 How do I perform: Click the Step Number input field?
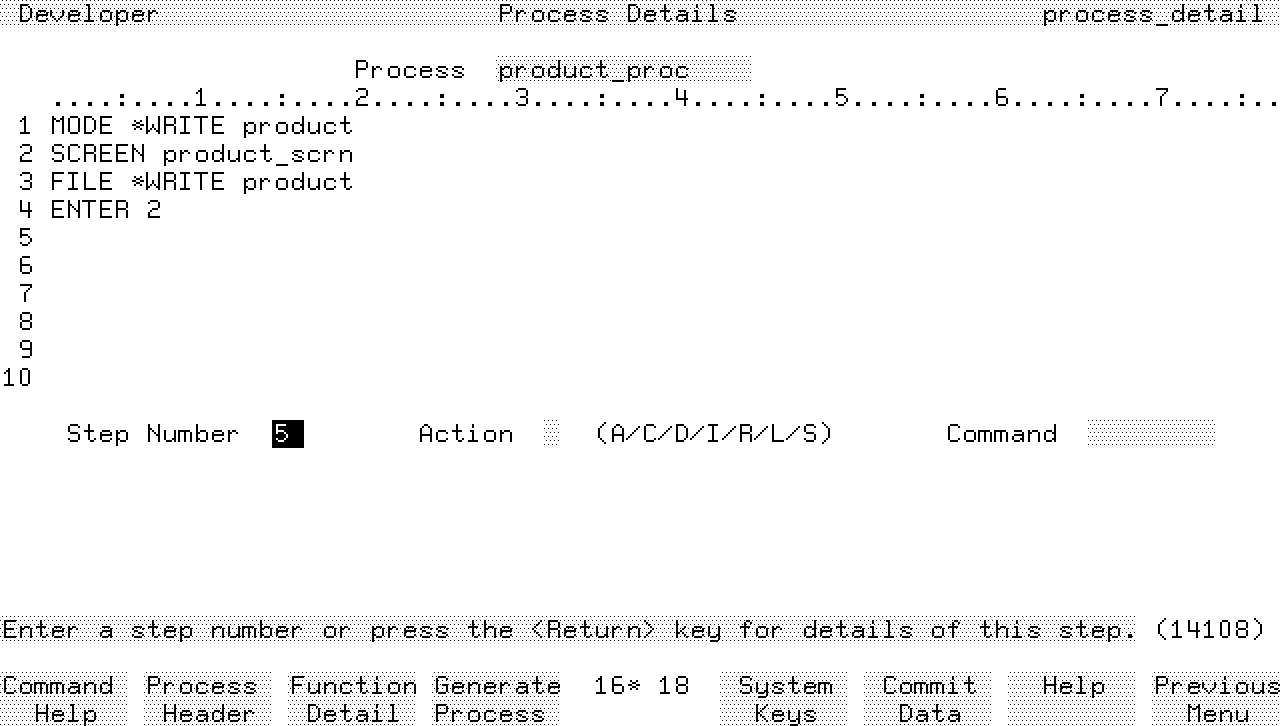287,434
